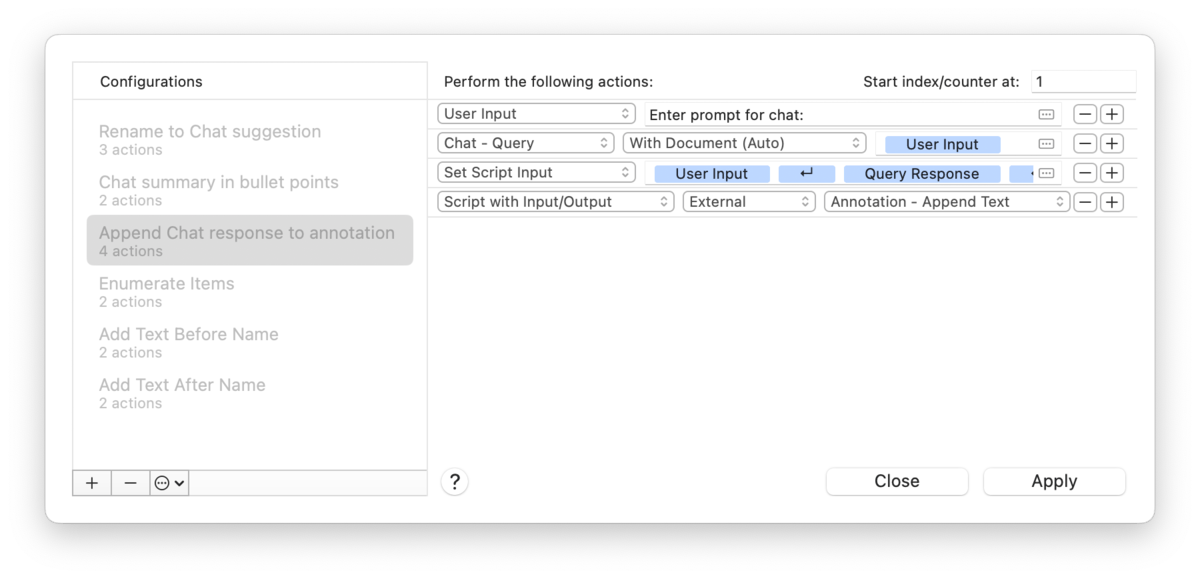
Task: Open token menu for Set Script Input field
Action: pyautogui.click(x=1046, y=173)
